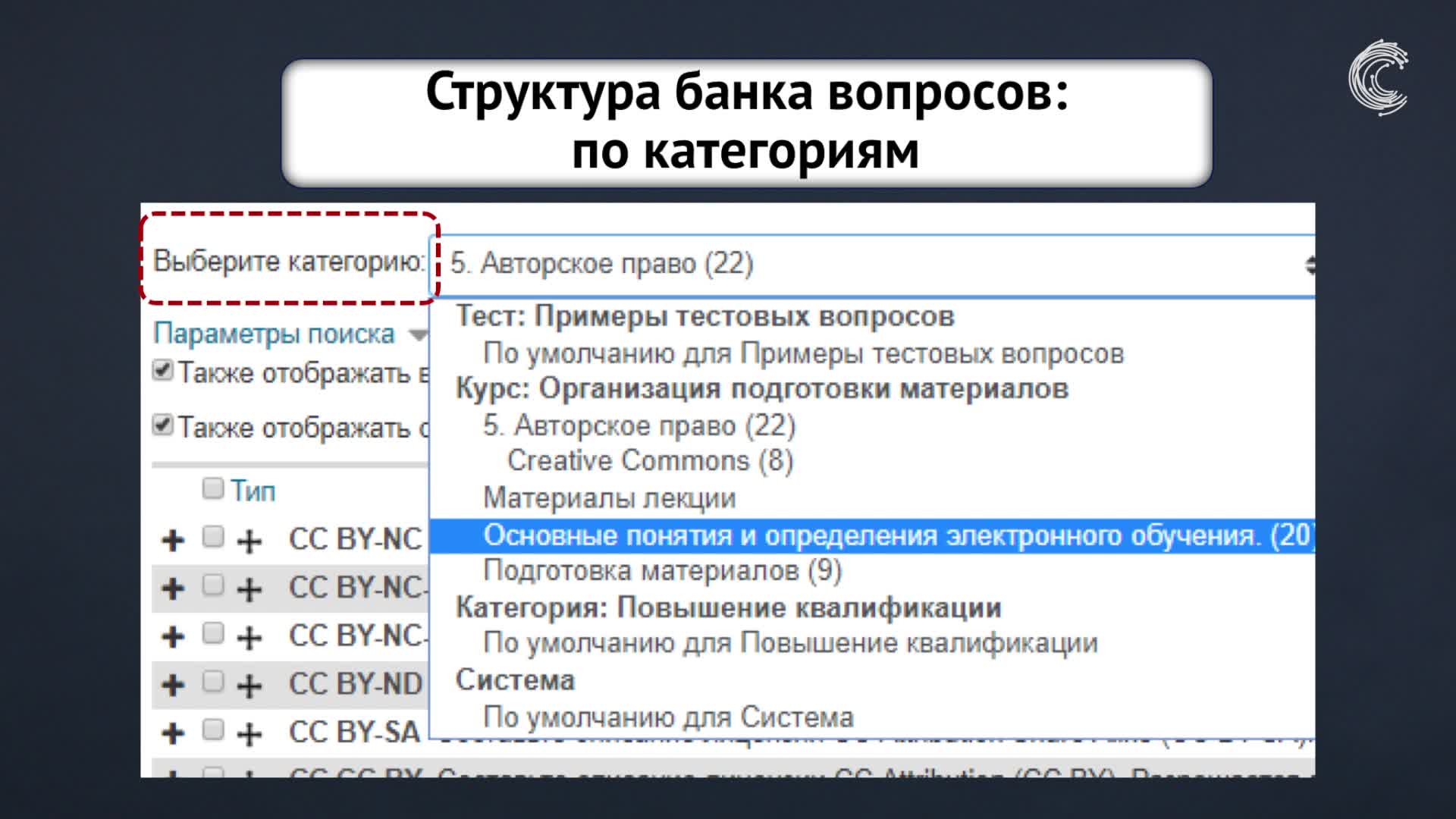1456x819 pixels.
Task: Click the spinner arrows of category select
Action: click(1310, 265)
